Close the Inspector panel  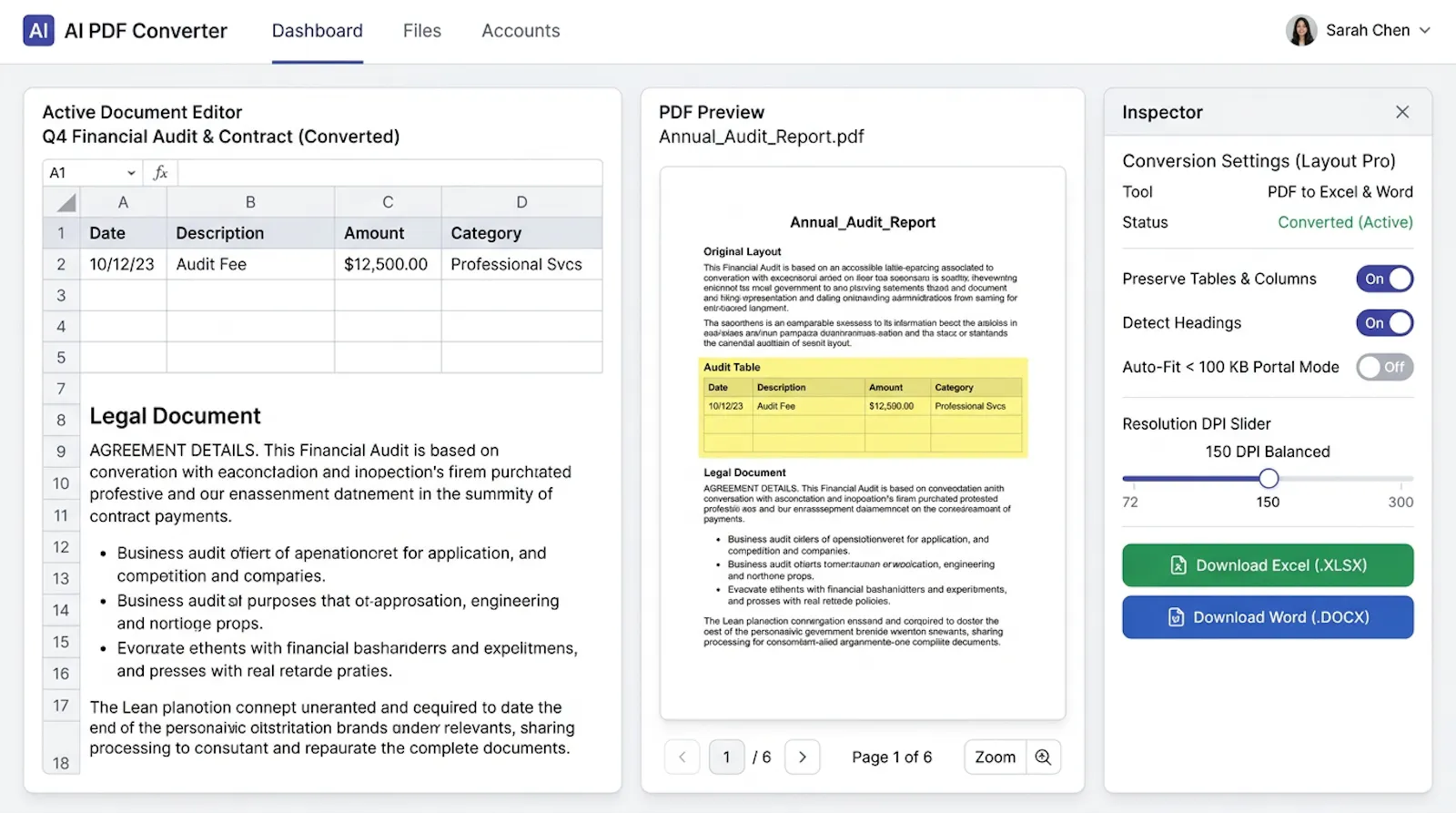pos(1402,112)
